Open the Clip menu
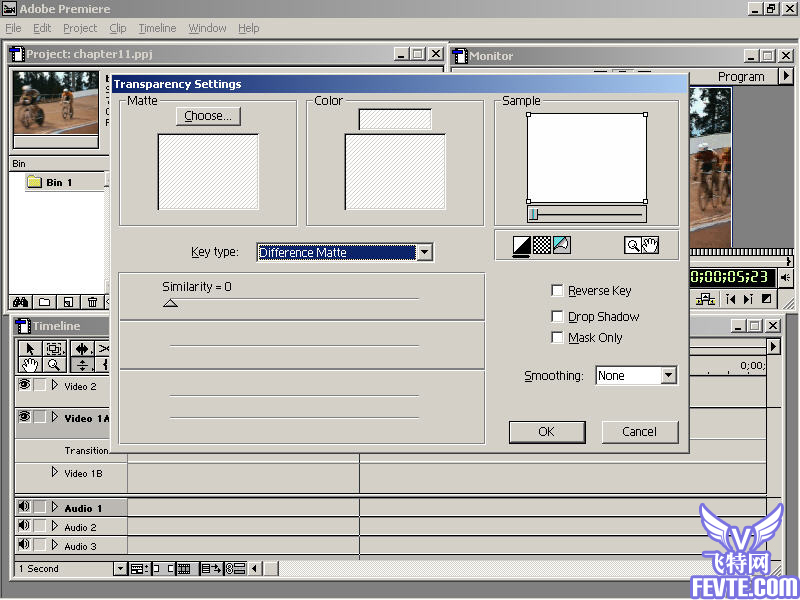Viewport: 800px width, 600px height. [118, 28]
